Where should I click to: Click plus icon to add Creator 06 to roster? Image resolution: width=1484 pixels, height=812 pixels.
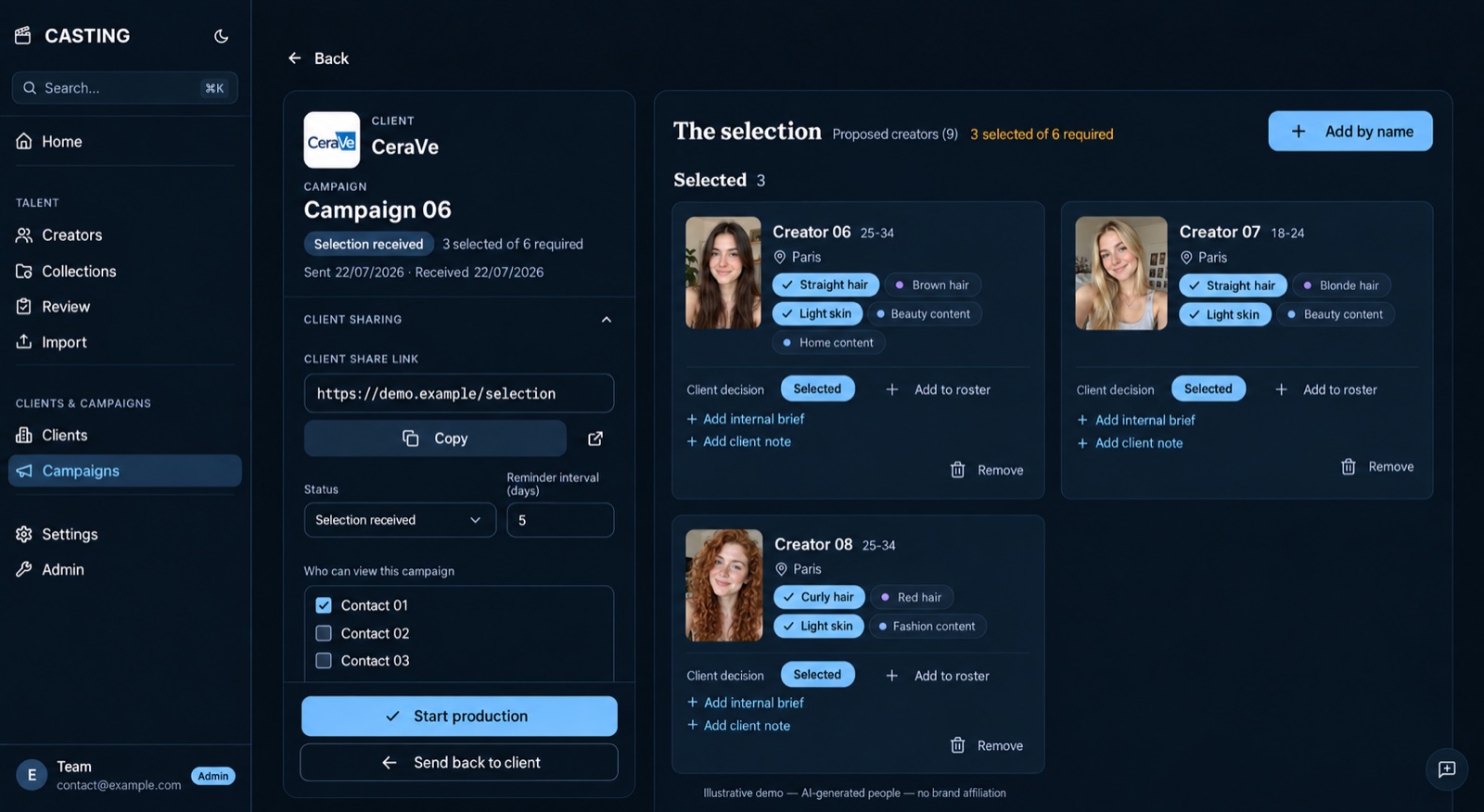pos(892,389)
